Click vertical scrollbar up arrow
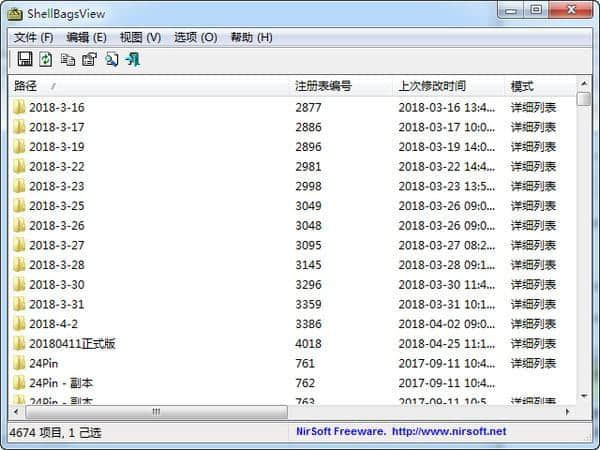This screenshot has height=450, width=600. (x=584, y=83)
